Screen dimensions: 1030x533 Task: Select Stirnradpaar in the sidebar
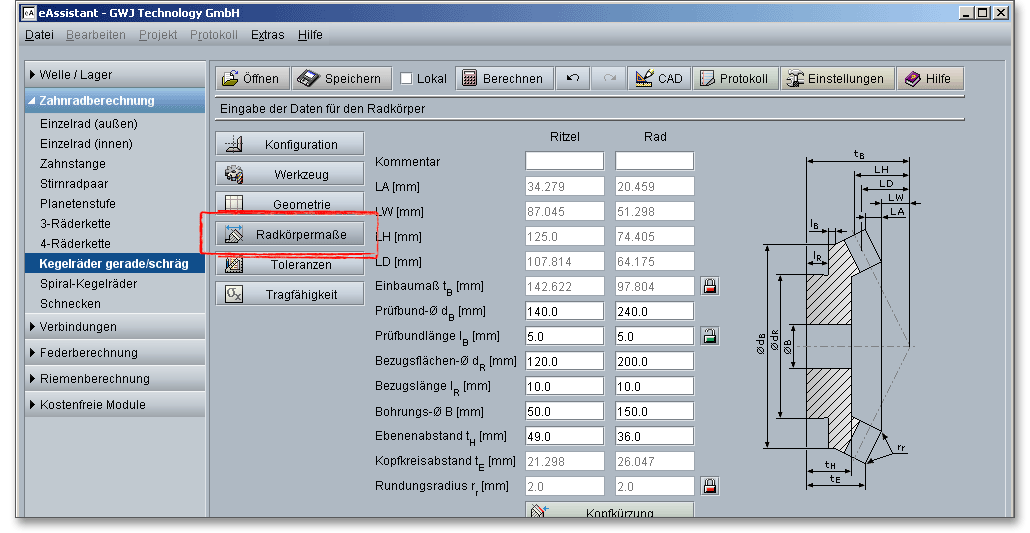[x=74, y=184]
